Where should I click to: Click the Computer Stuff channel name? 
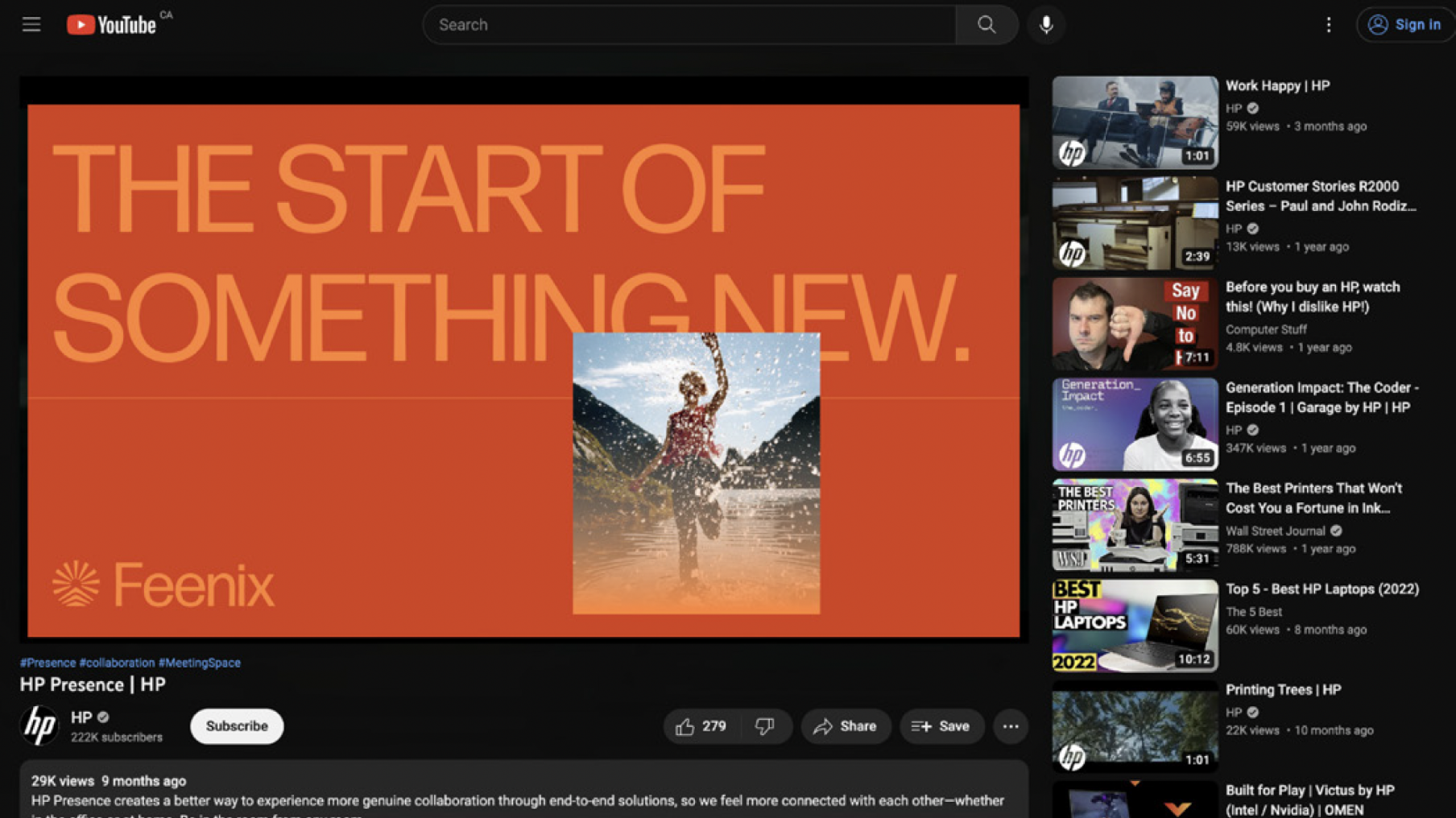[1266, 329]
